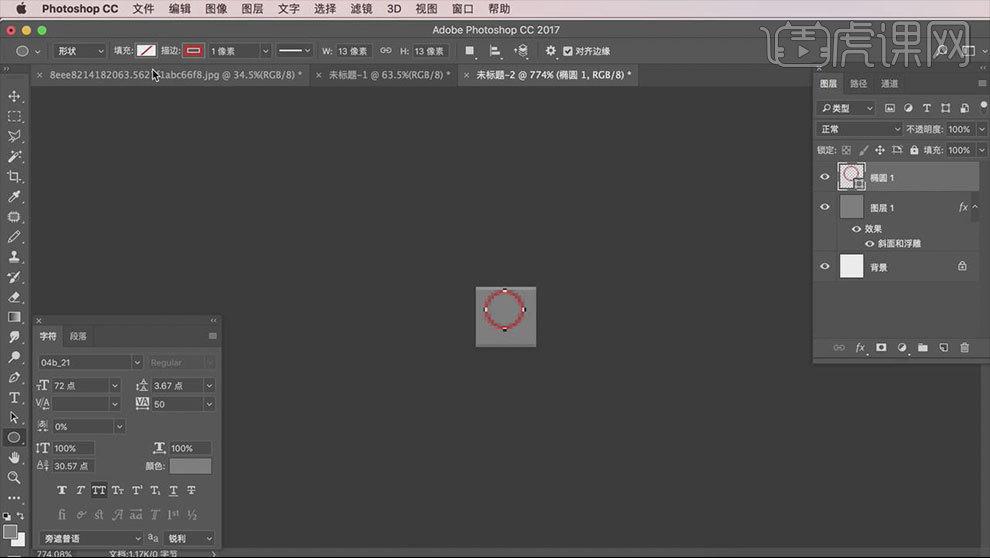Select the Clone Stamp tool
Screen dimensions: 990x558
[14, 257]
